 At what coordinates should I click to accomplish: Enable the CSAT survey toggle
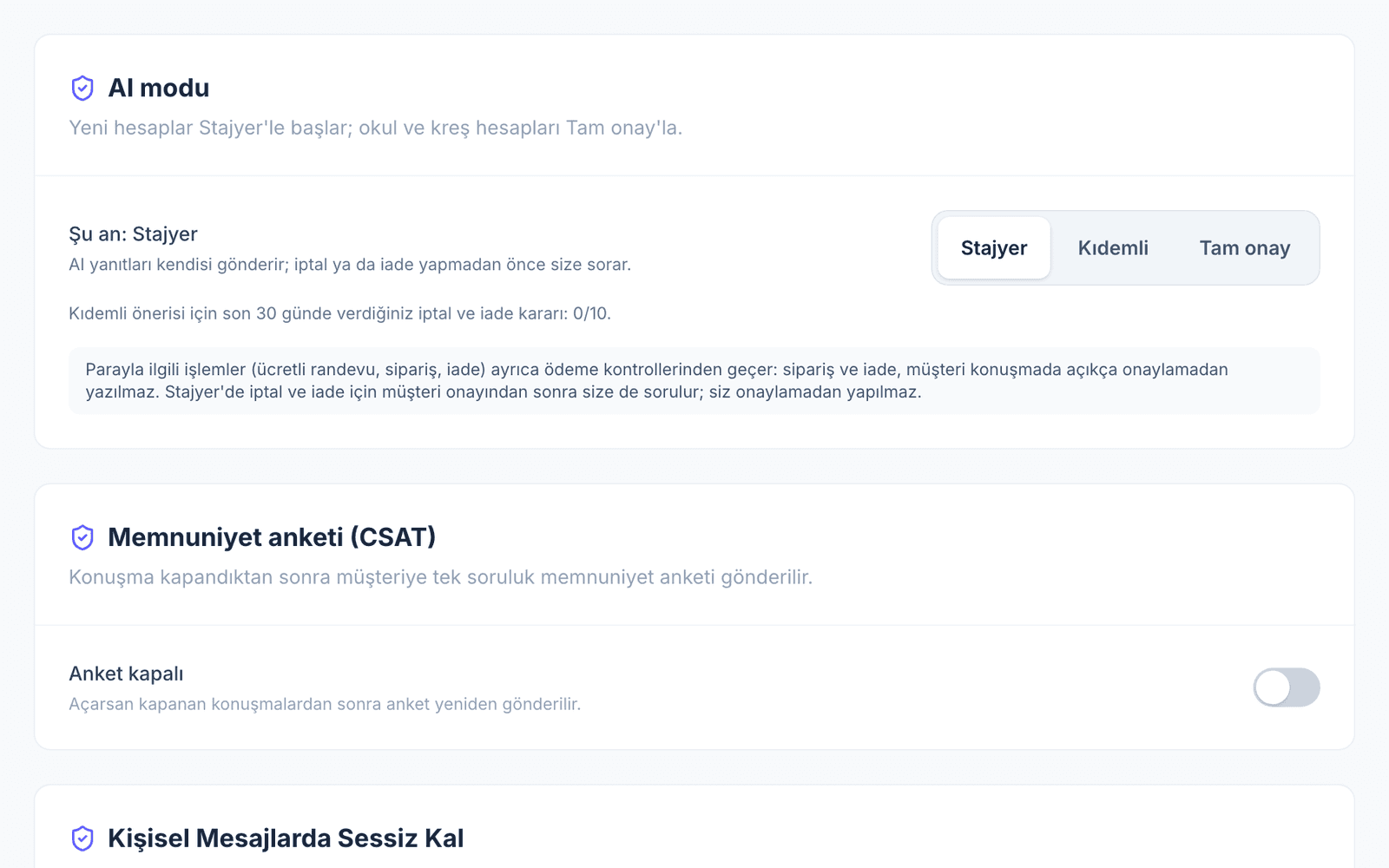pos(1287,687)
